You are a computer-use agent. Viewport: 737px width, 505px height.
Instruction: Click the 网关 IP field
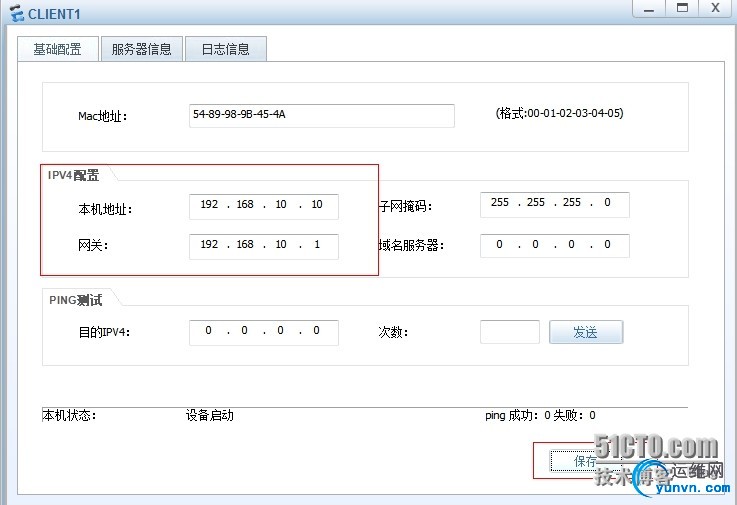pos(264,246)
